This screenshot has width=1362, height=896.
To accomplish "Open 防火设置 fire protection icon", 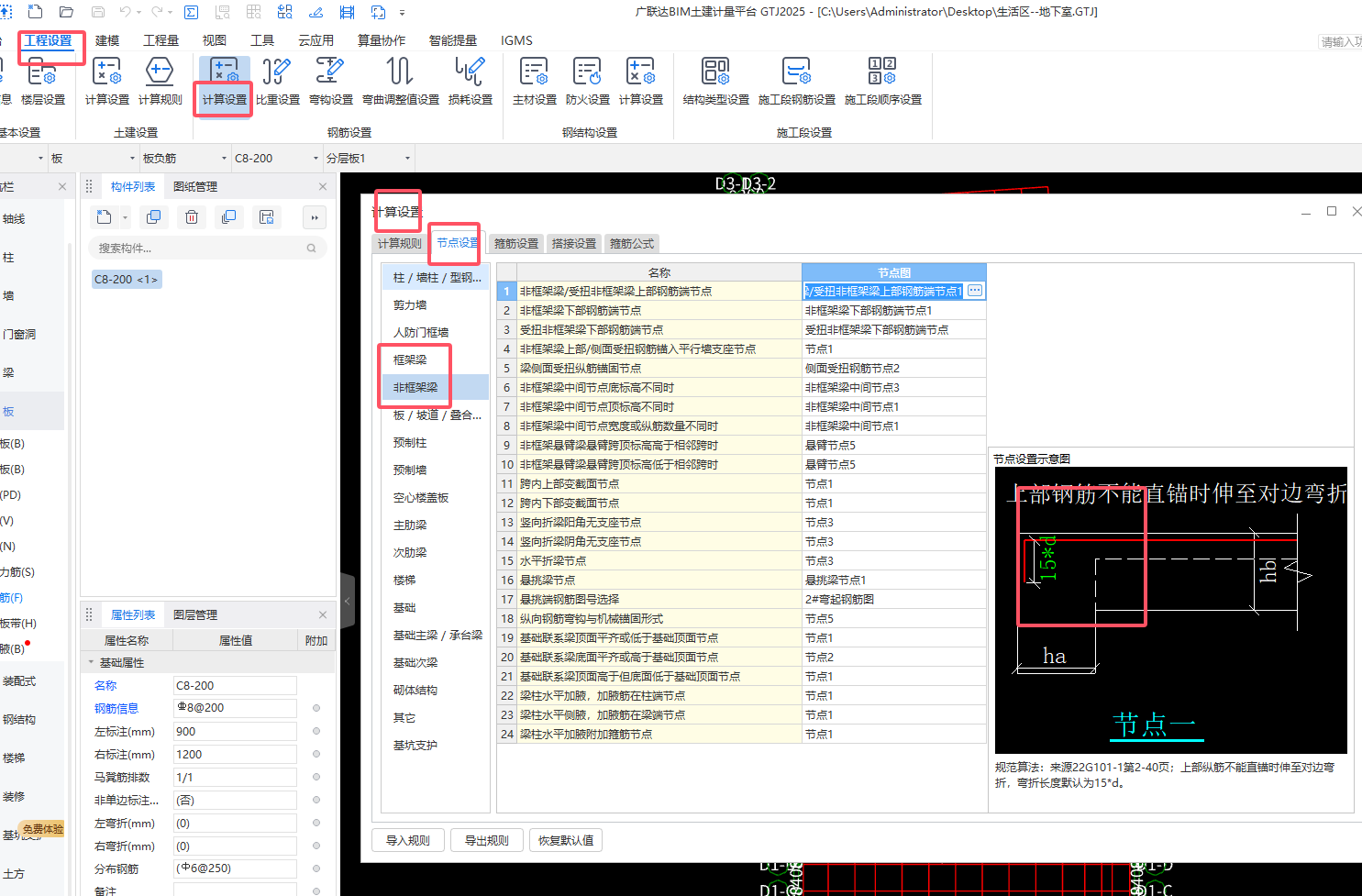I will (587, 81).
